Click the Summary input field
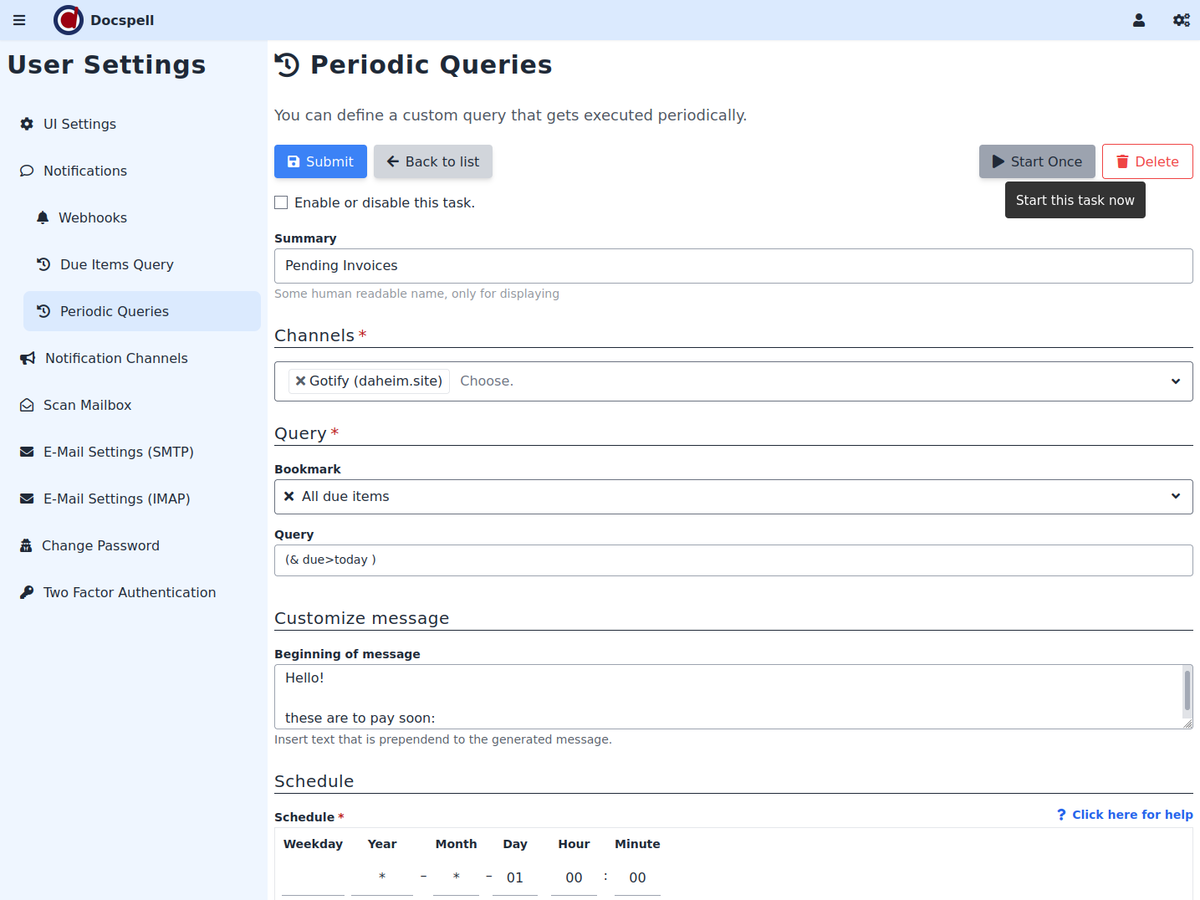 [x=732, y=266]
